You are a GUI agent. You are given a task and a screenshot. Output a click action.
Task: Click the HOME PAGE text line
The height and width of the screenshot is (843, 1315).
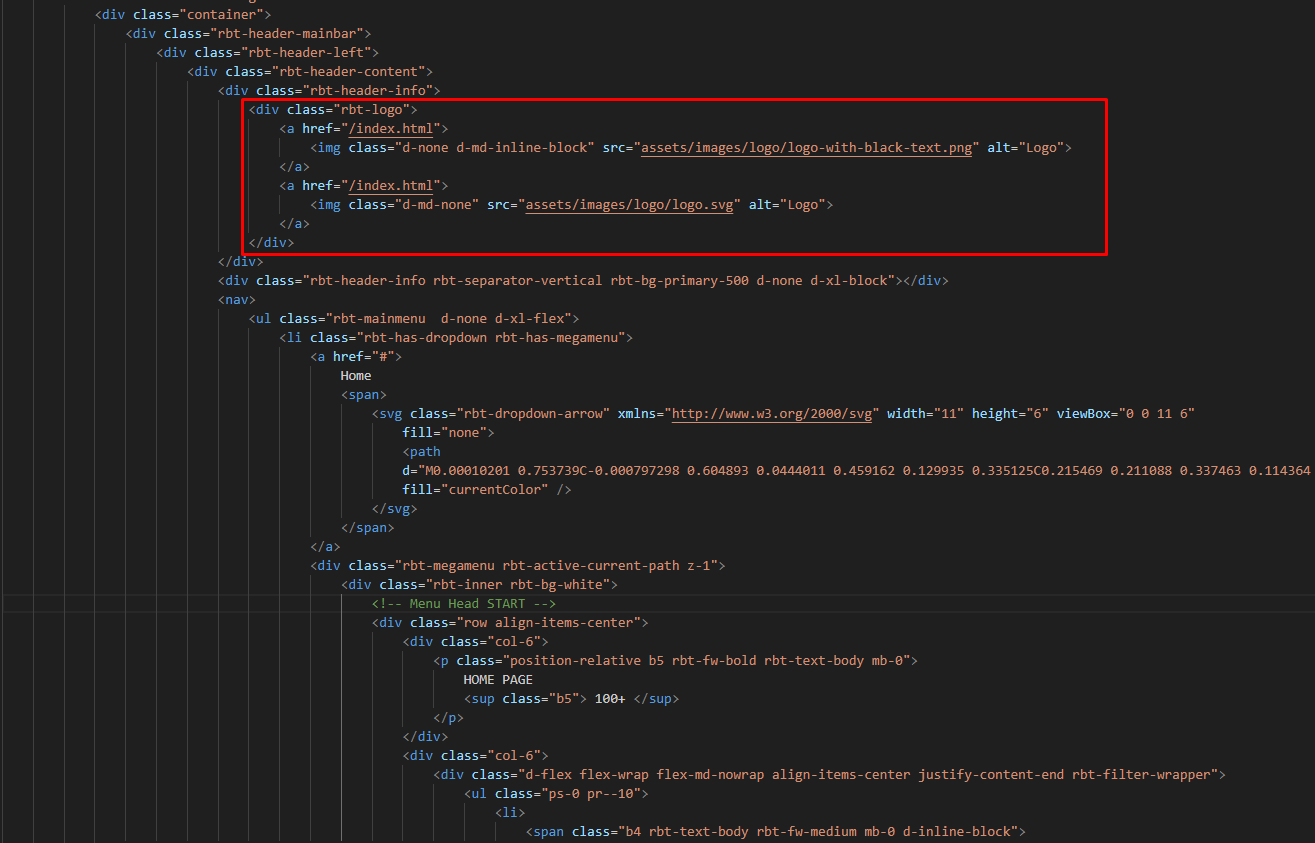[x=498, y=679]
